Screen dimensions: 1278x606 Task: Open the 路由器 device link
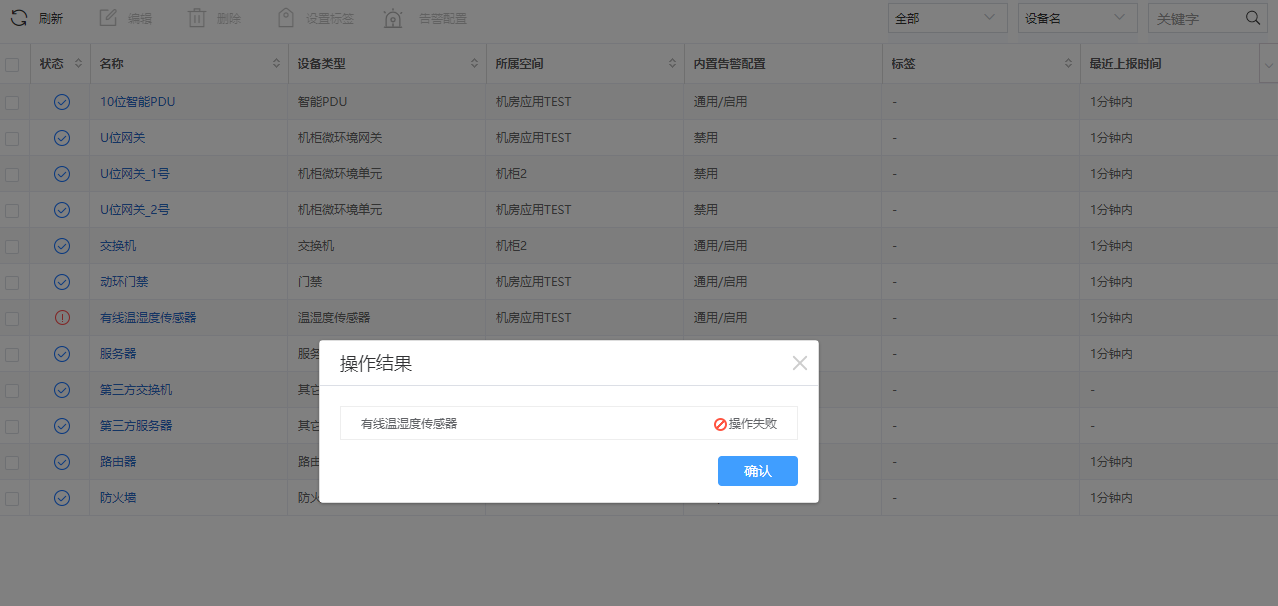point(118,462)
